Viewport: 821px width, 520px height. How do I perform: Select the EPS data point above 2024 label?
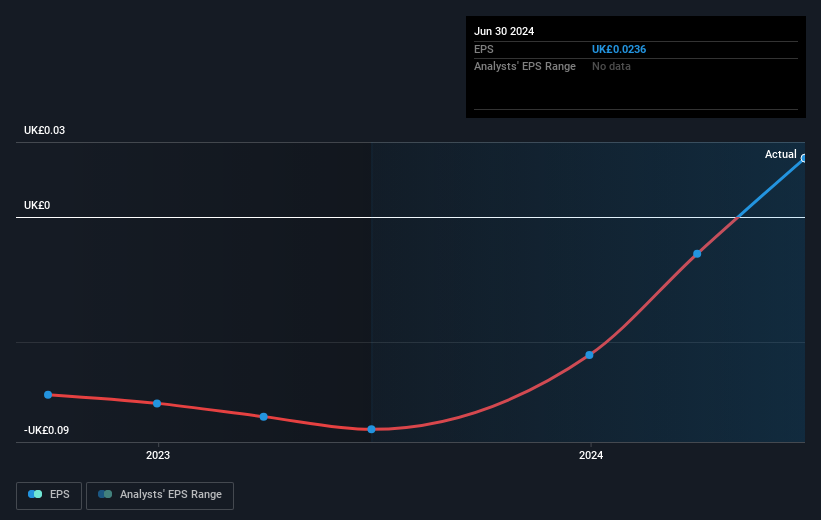click(589, 355)
